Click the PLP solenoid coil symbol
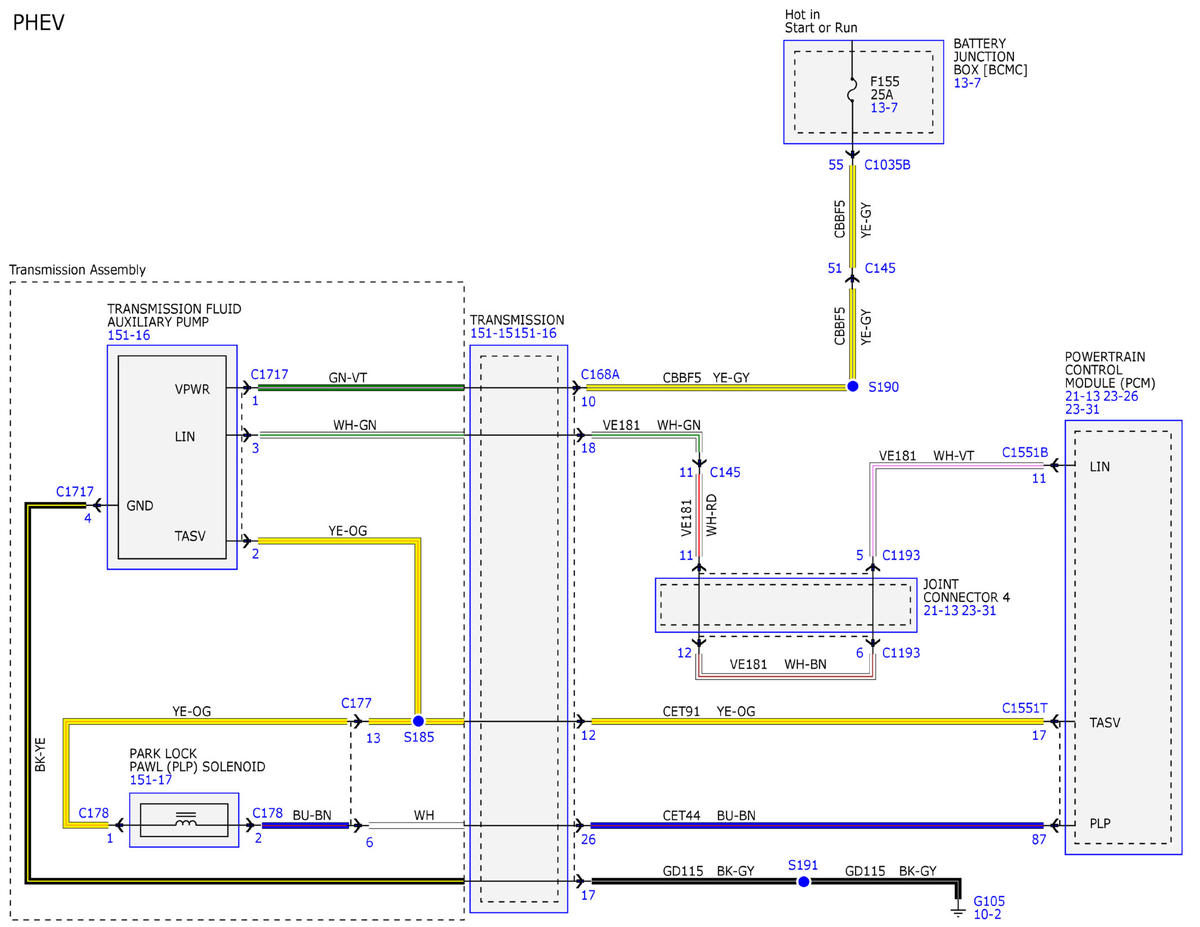The width and height of the screenshot is (1200, 927). tap(185, 821)
